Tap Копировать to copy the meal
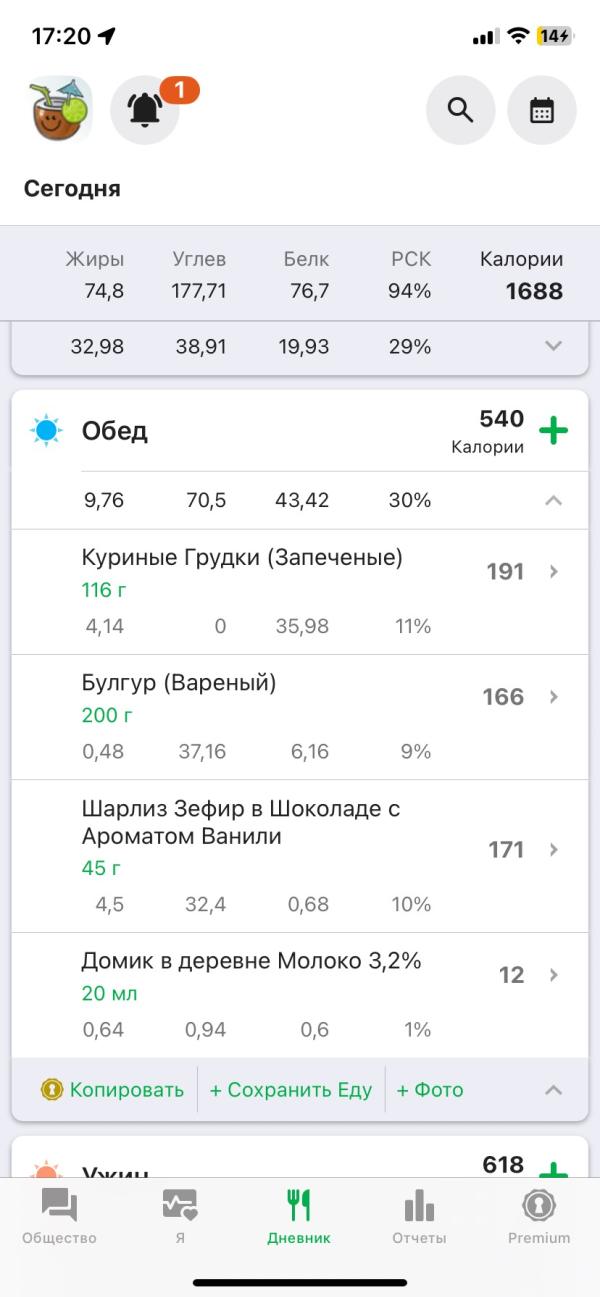The image size is (600, 1297). pyautogui.click(x=112, y=1090)
